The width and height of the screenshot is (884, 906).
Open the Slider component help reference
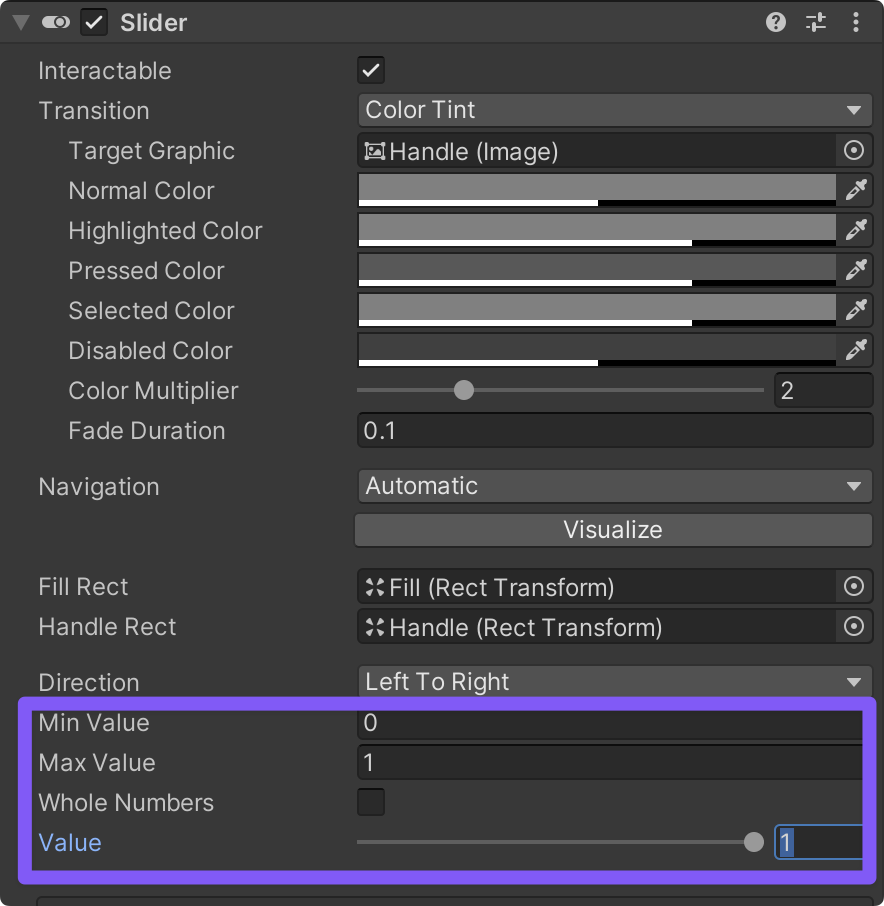tap(776, 22)
